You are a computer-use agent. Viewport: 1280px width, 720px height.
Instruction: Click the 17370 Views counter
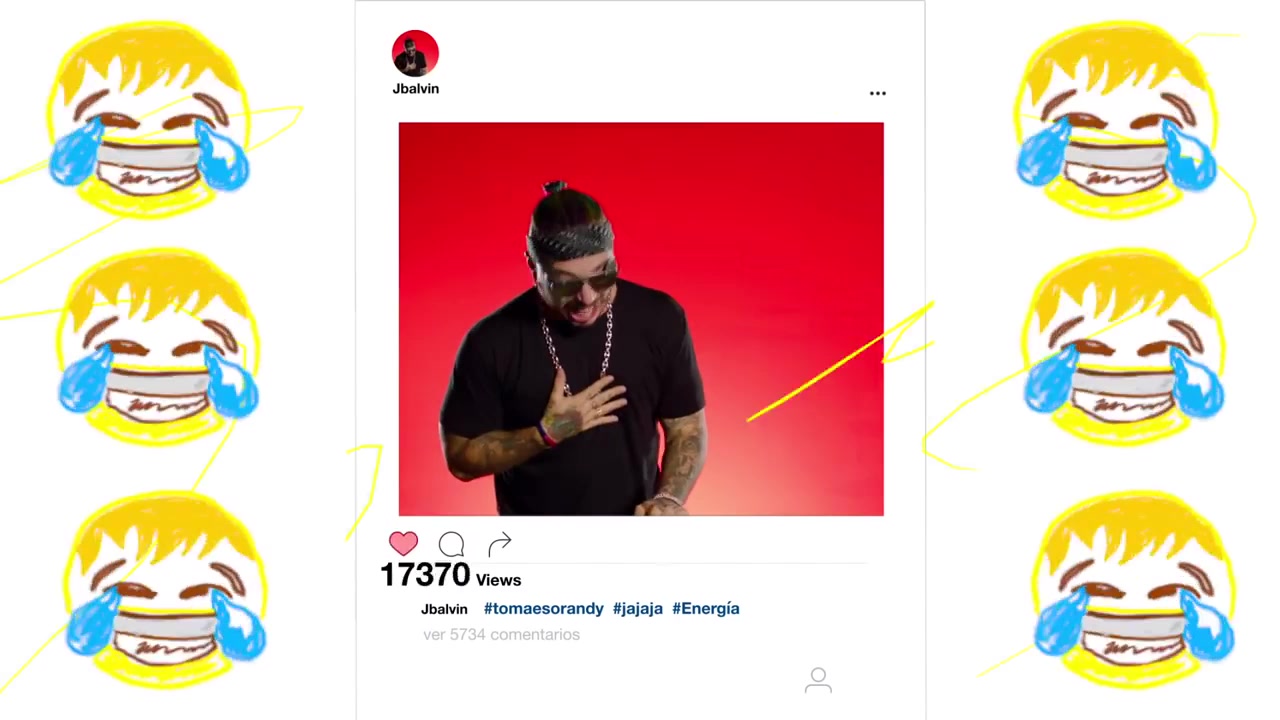point(450,575)
